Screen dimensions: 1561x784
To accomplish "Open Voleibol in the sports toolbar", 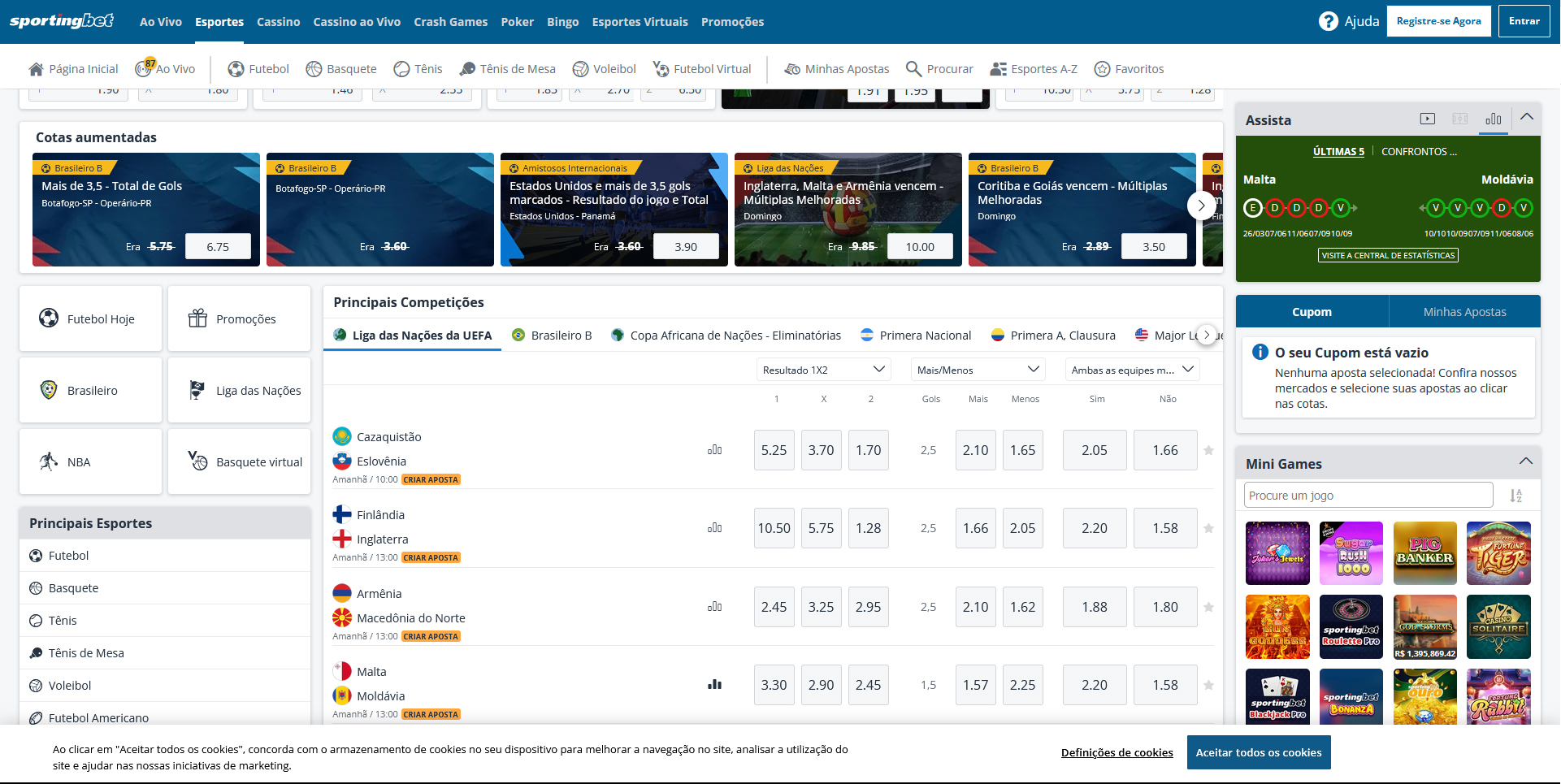I will (604, 69).
